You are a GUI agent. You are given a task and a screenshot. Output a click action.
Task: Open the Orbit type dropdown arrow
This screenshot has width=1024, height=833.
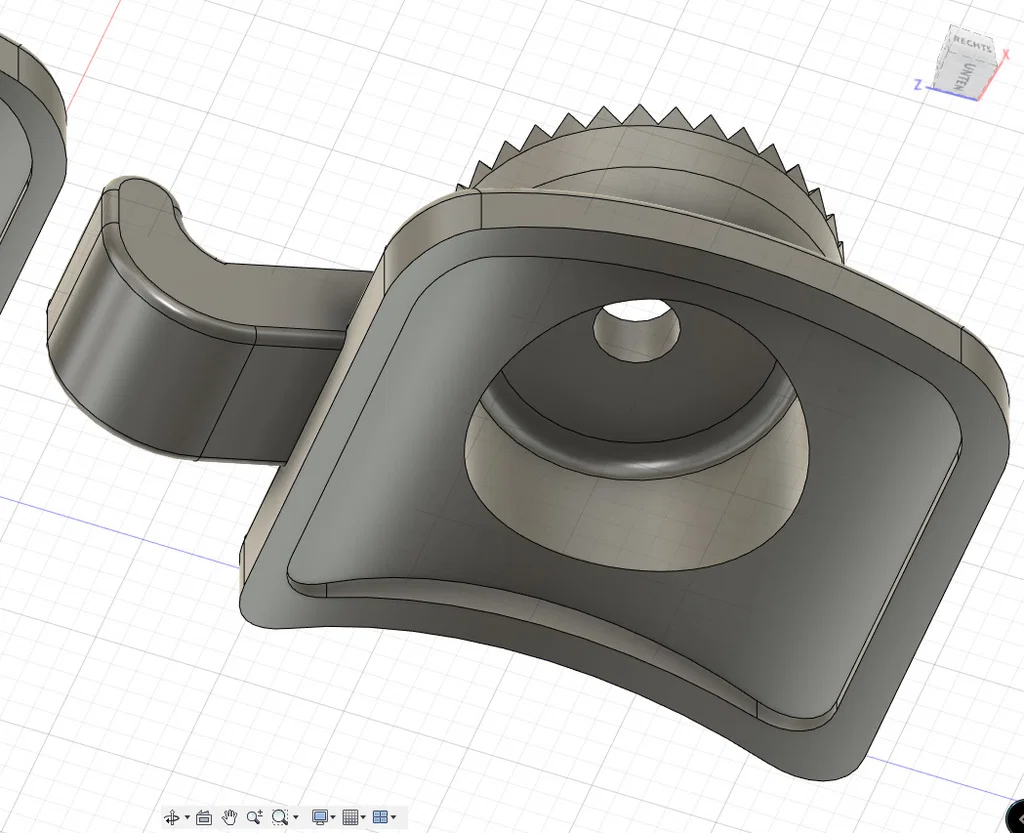tap(187, 817)
